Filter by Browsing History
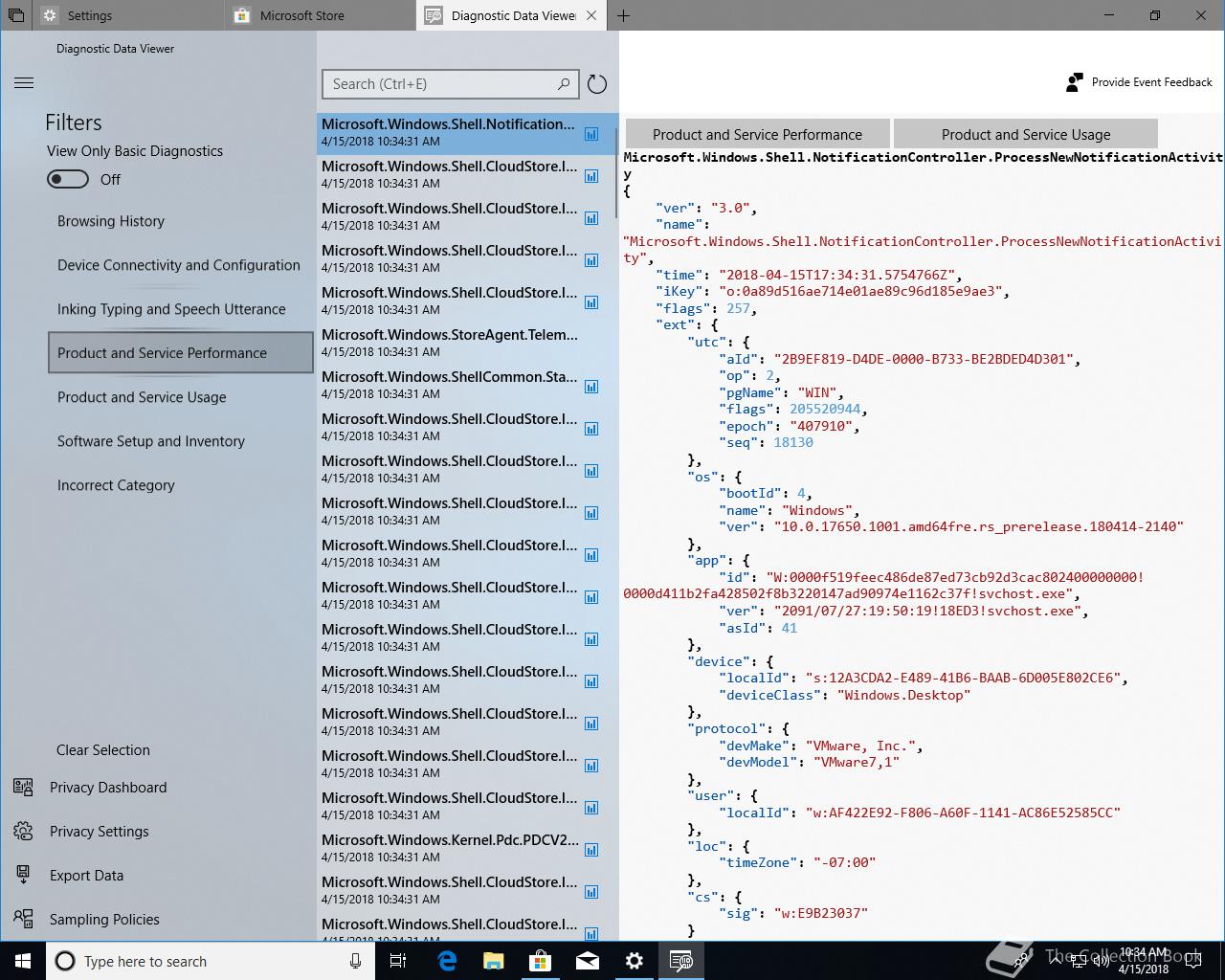This screenshot has height=980, width=1225. pyautogui.click(x=111, y=221)
